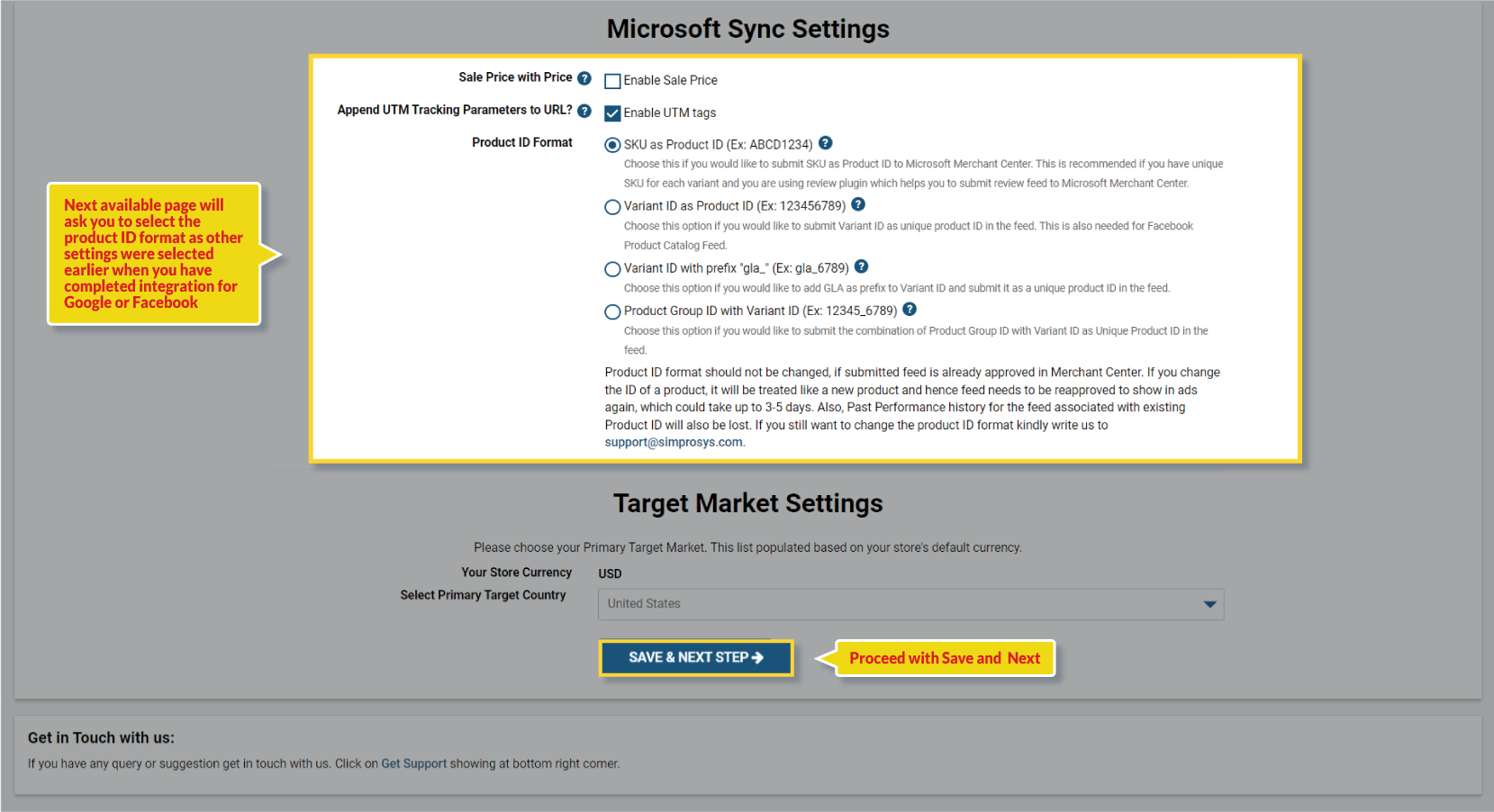Click the Get in Touch with us heading
The height and width of the screenshot is (812, 1494).
click(x=101, y=737)
